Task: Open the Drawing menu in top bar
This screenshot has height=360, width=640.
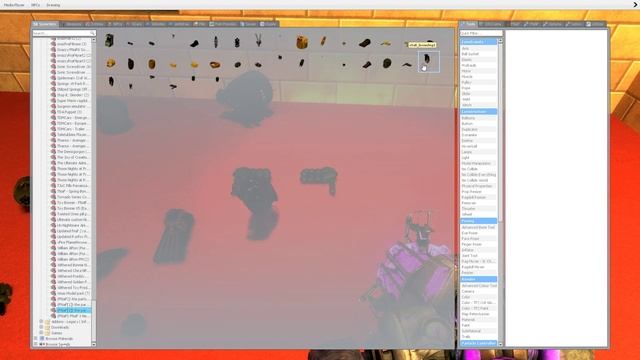Action: [x=53, y=5]
